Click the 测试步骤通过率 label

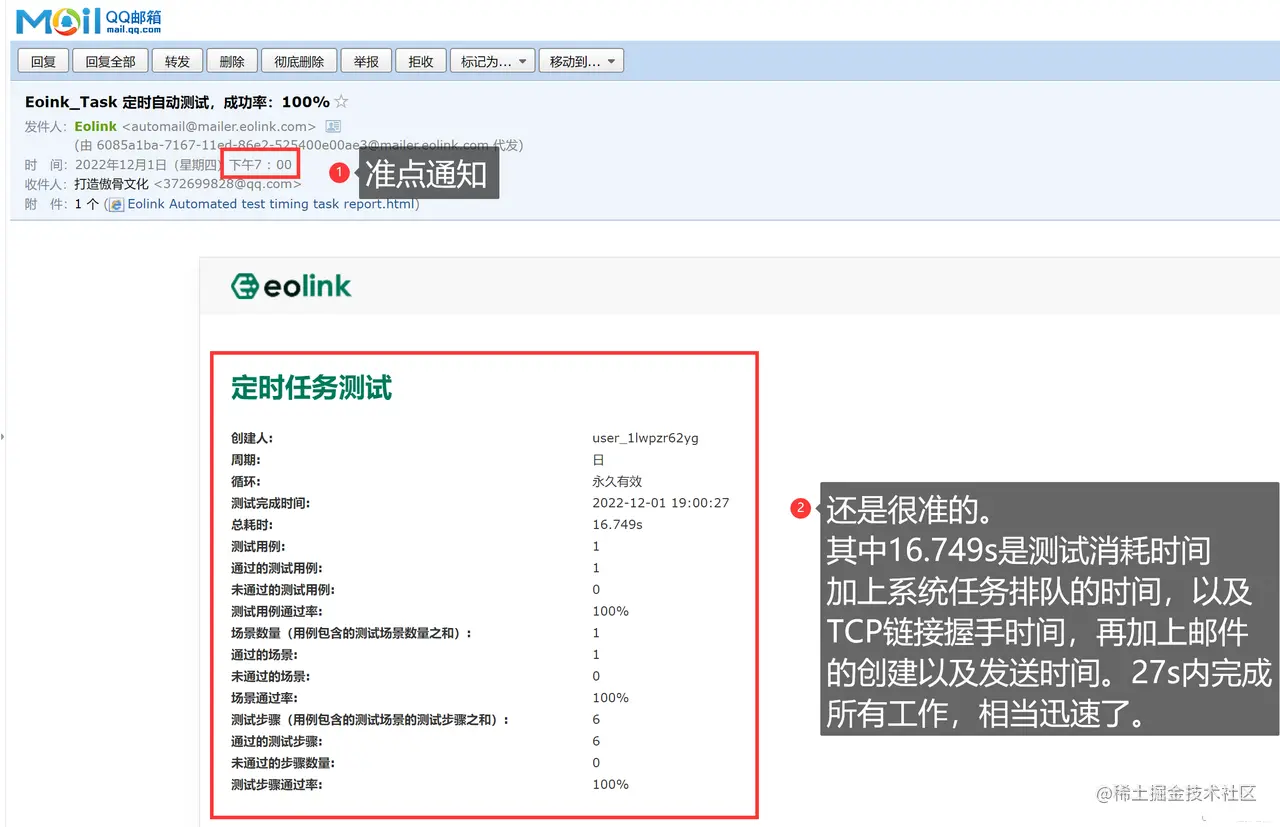(x=276, y=785)
